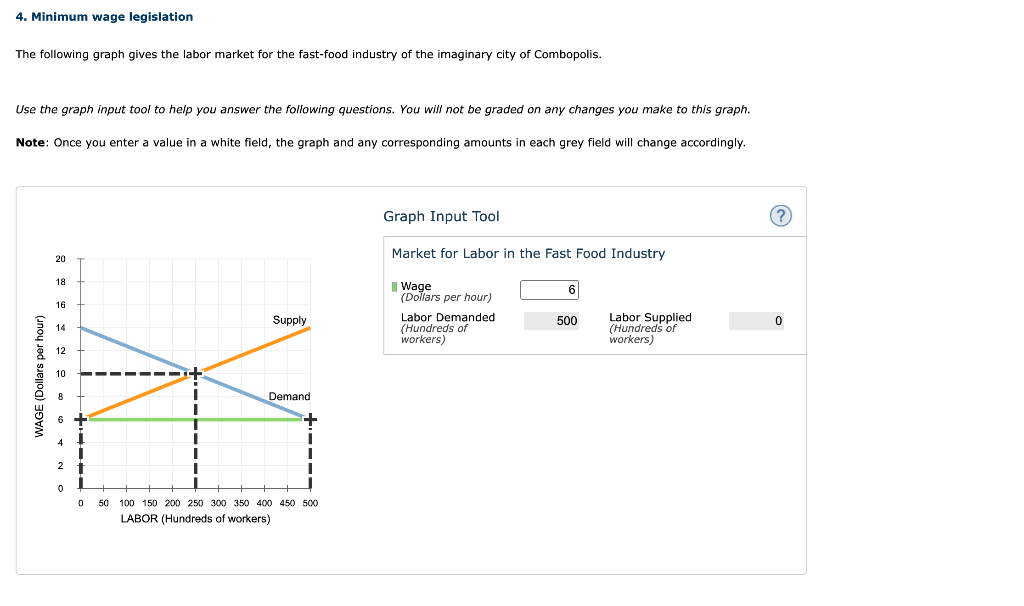The image size is (1024, 606).
Task: Click the Graph Input Tool heading
Action: click(x=441, y=216)
